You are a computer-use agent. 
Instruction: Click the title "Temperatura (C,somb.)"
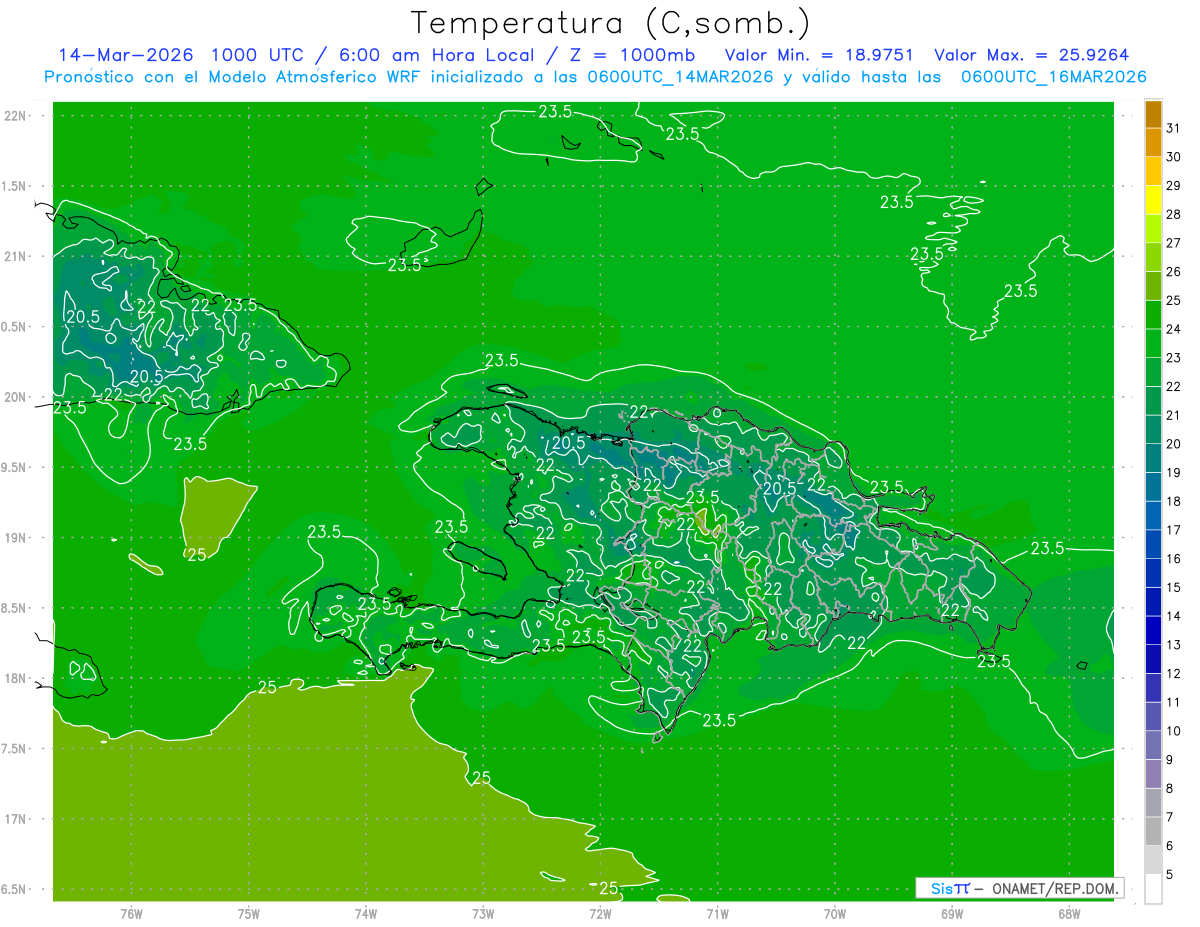[611, 22]
